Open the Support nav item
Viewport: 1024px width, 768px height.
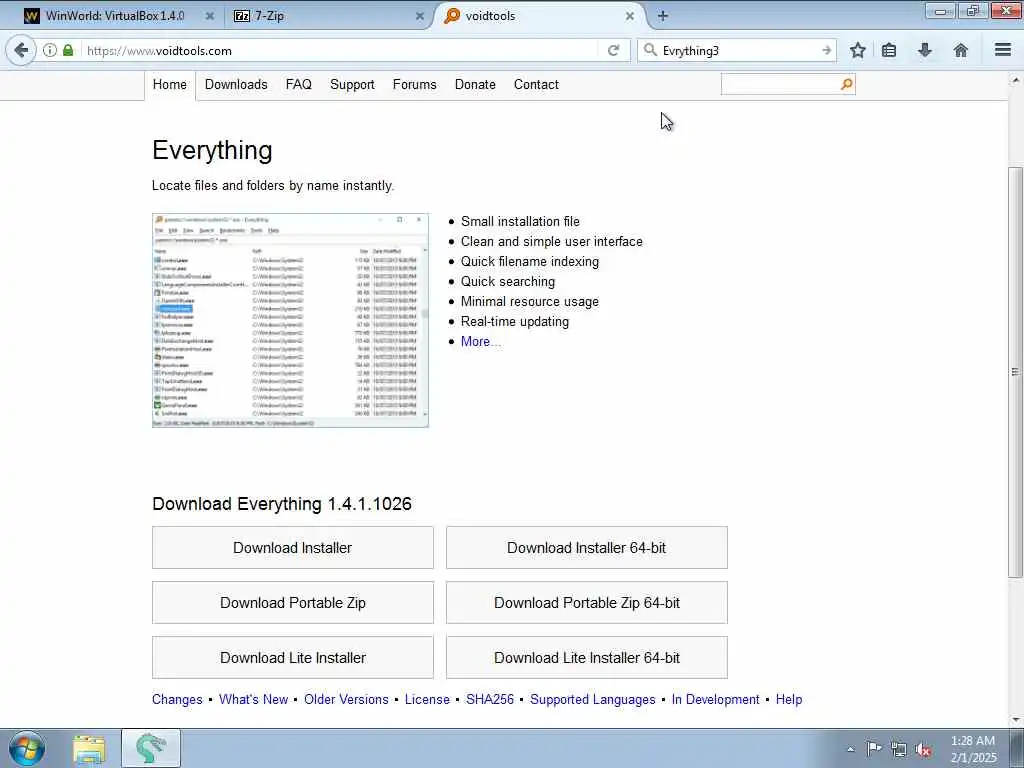[x=353, y=85]
